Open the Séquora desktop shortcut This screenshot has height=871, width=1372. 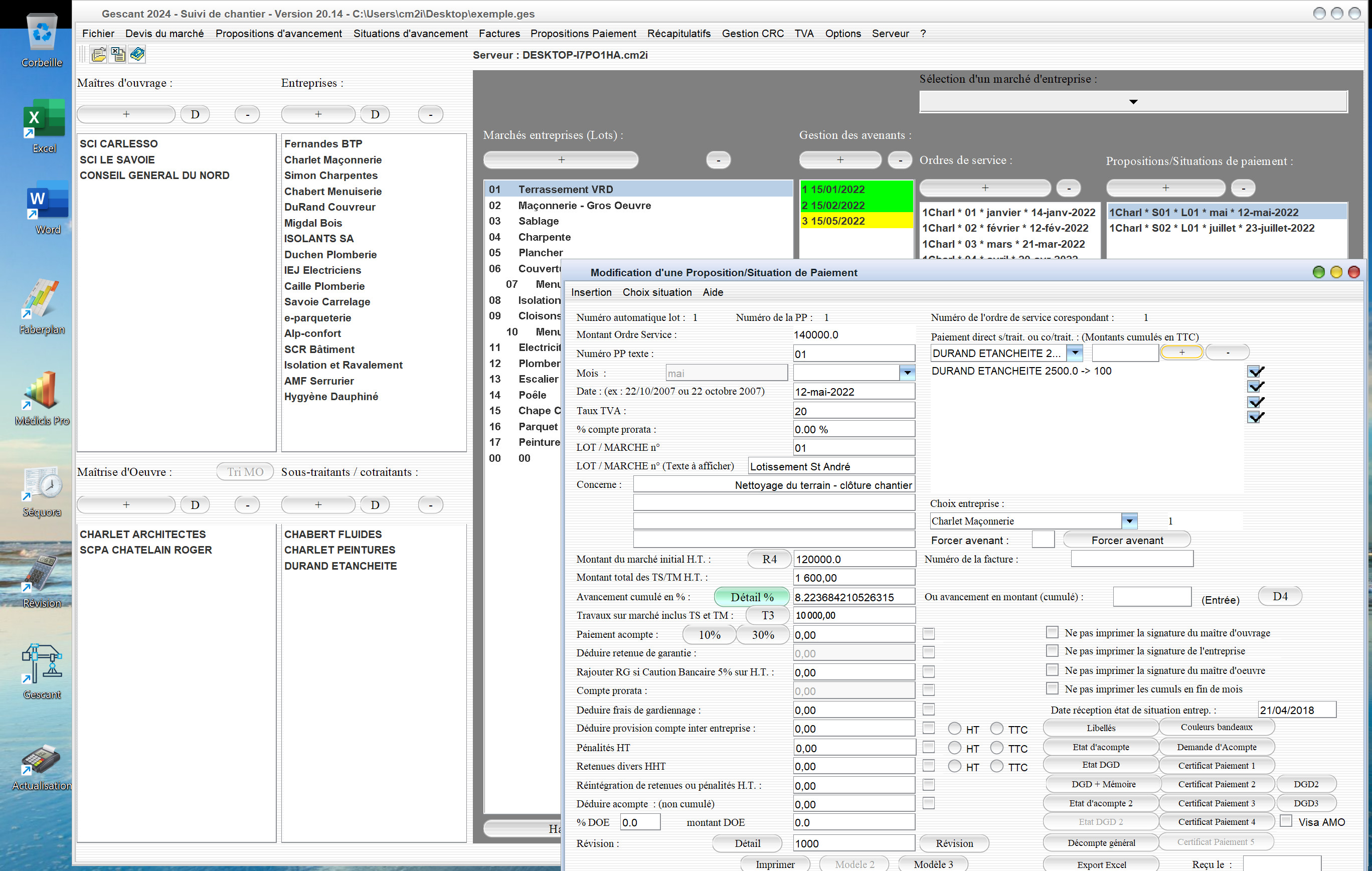click(x=42, y=490)
